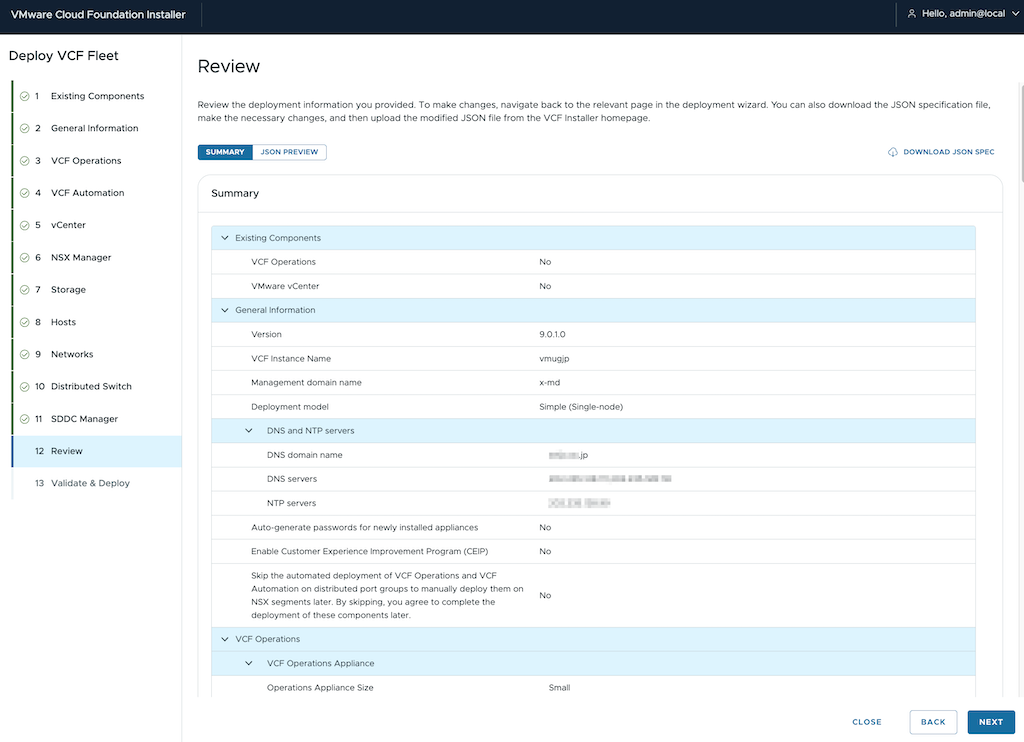Click the checkmark icon for Existing Components step
Viewport: 1024px width, 742px height.
click(25, 96)
